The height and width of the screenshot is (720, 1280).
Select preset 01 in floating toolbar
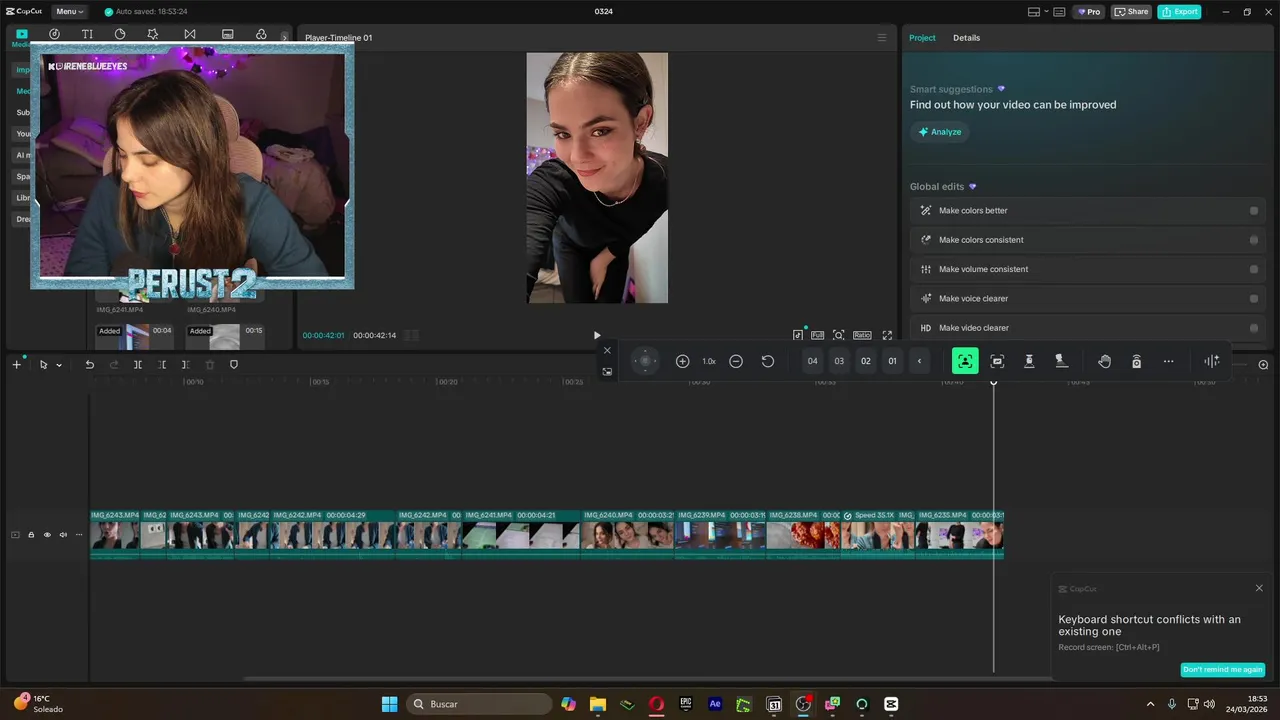(893, 361)
